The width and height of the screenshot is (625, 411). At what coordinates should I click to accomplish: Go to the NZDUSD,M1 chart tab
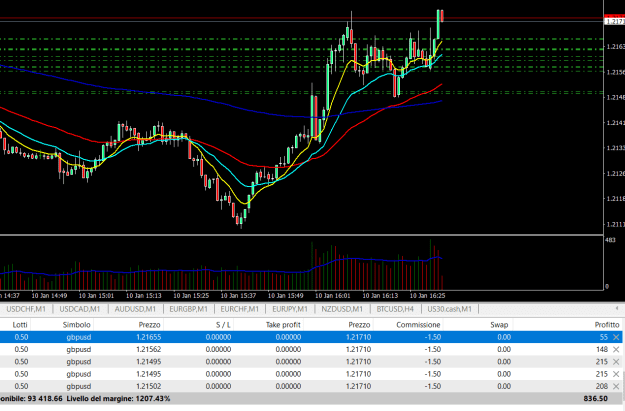click(x=342, y=309)
